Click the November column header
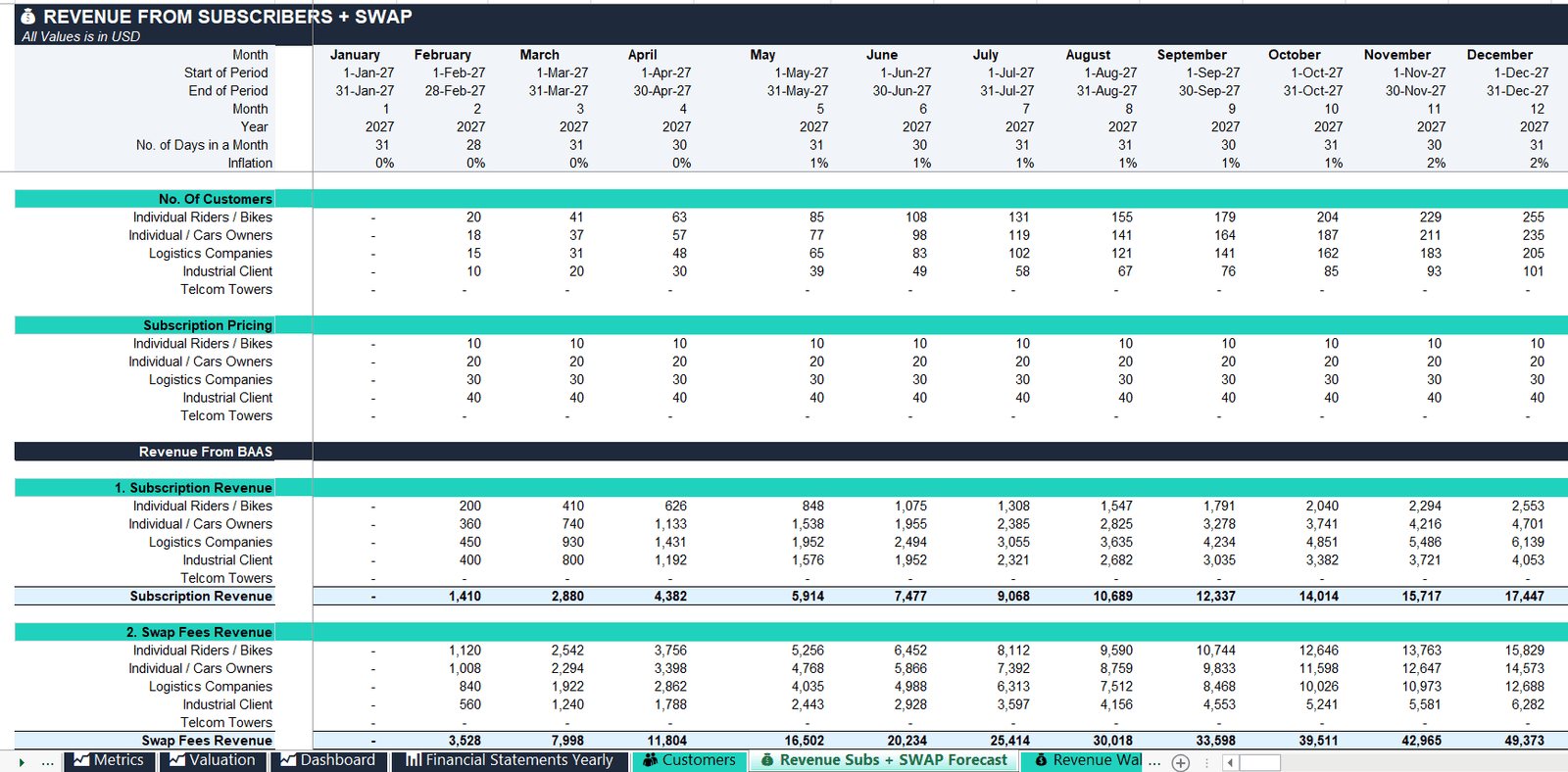 (1396, 55)
